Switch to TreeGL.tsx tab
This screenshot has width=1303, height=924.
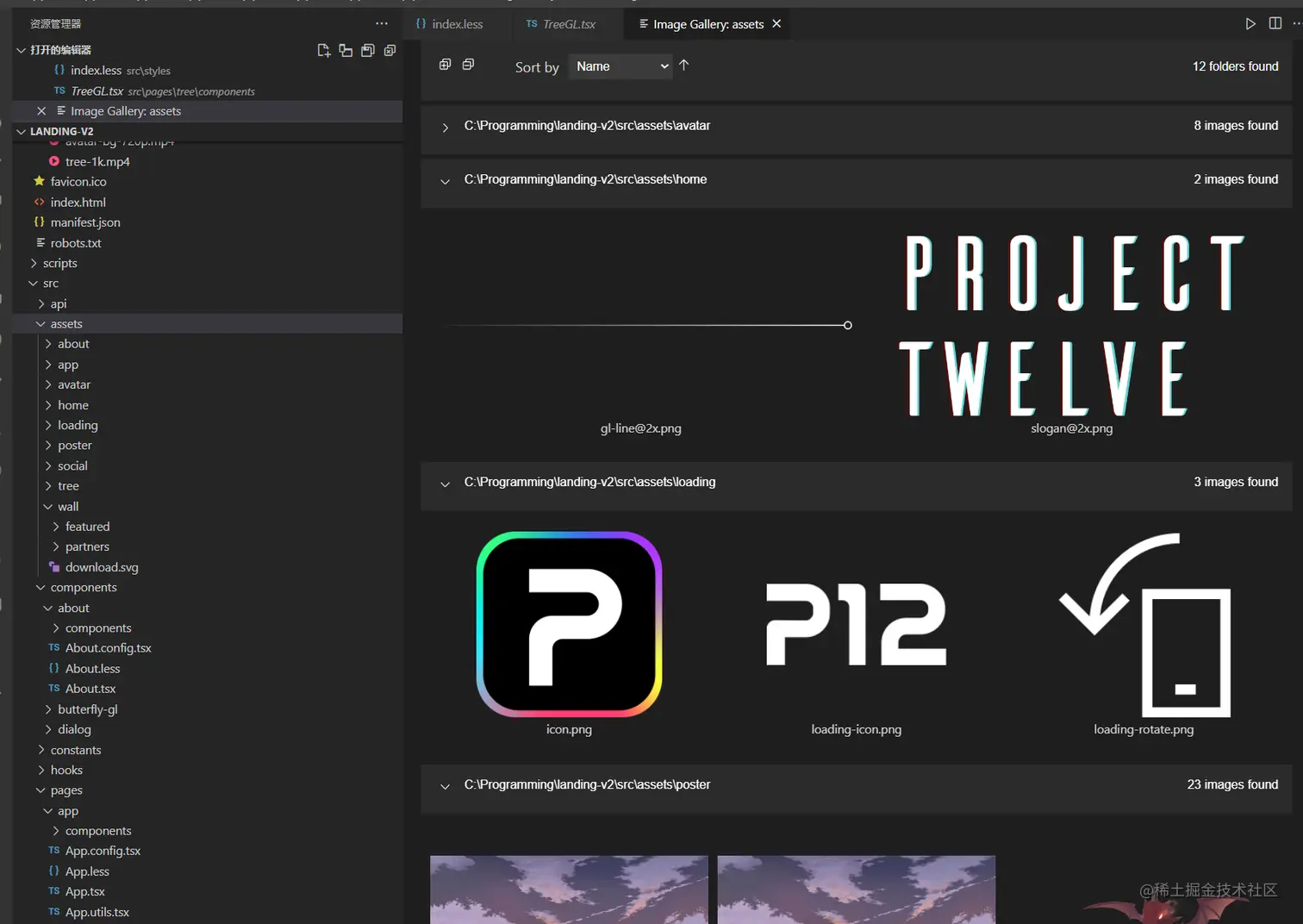(569, 24)
